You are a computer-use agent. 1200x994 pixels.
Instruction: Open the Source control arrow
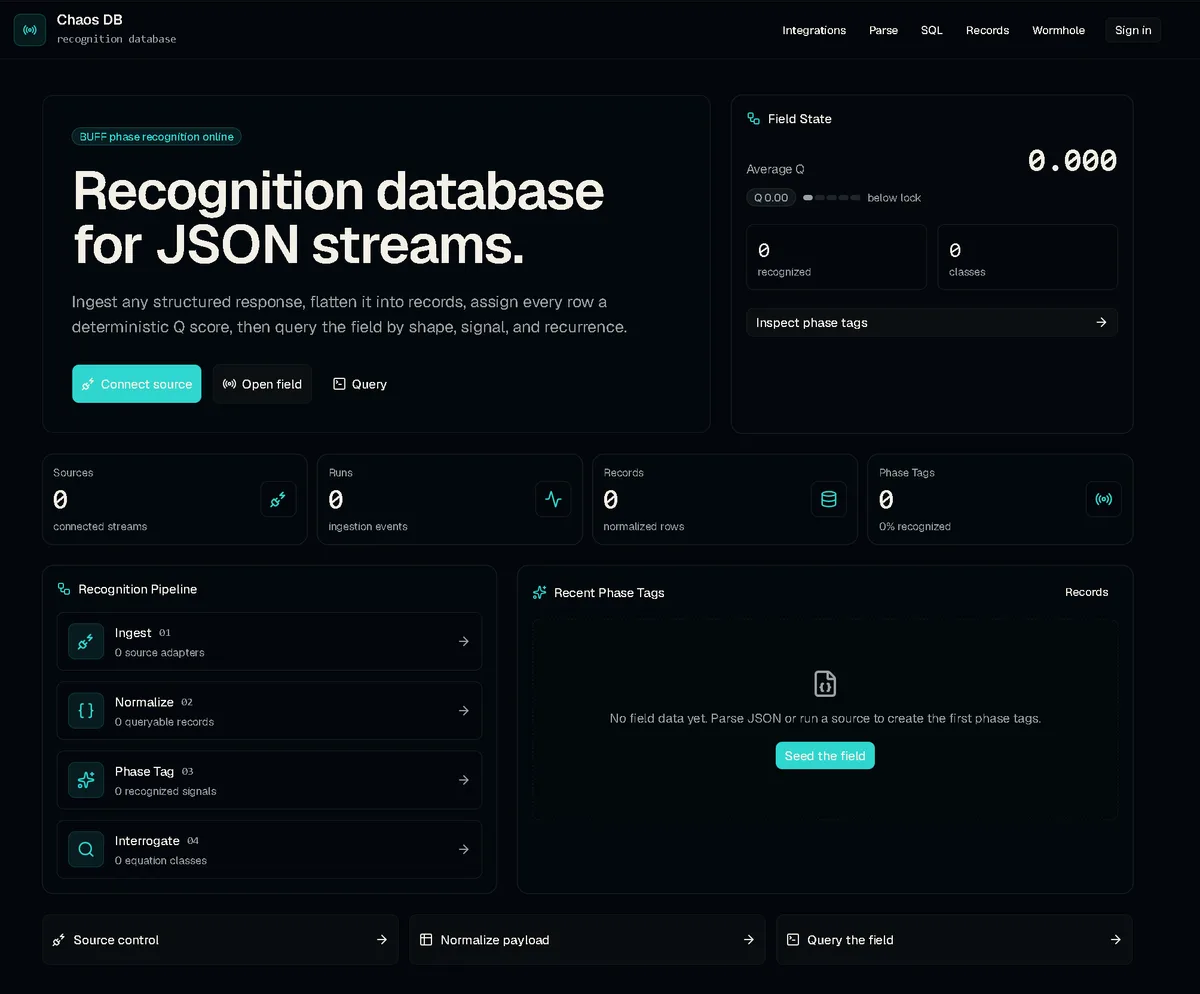(382, 940)
